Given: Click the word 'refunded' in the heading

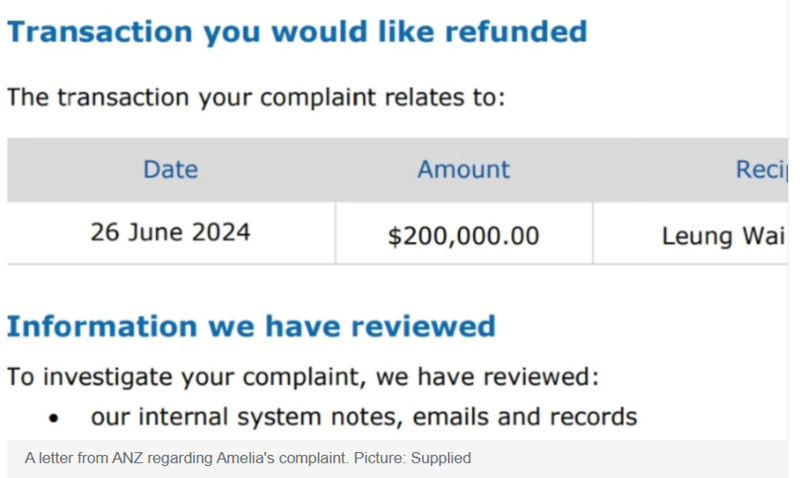Looking at the screenshot, I should tap(516, 32).
